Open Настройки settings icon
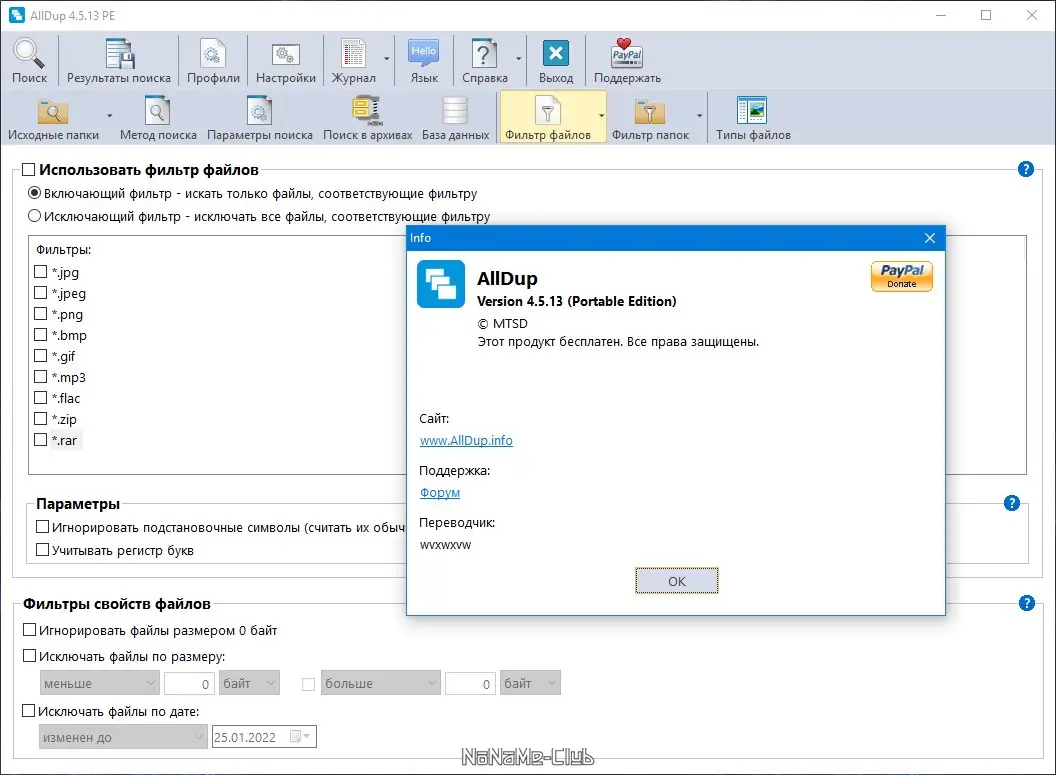The image size is (1056, 775). 286,61
